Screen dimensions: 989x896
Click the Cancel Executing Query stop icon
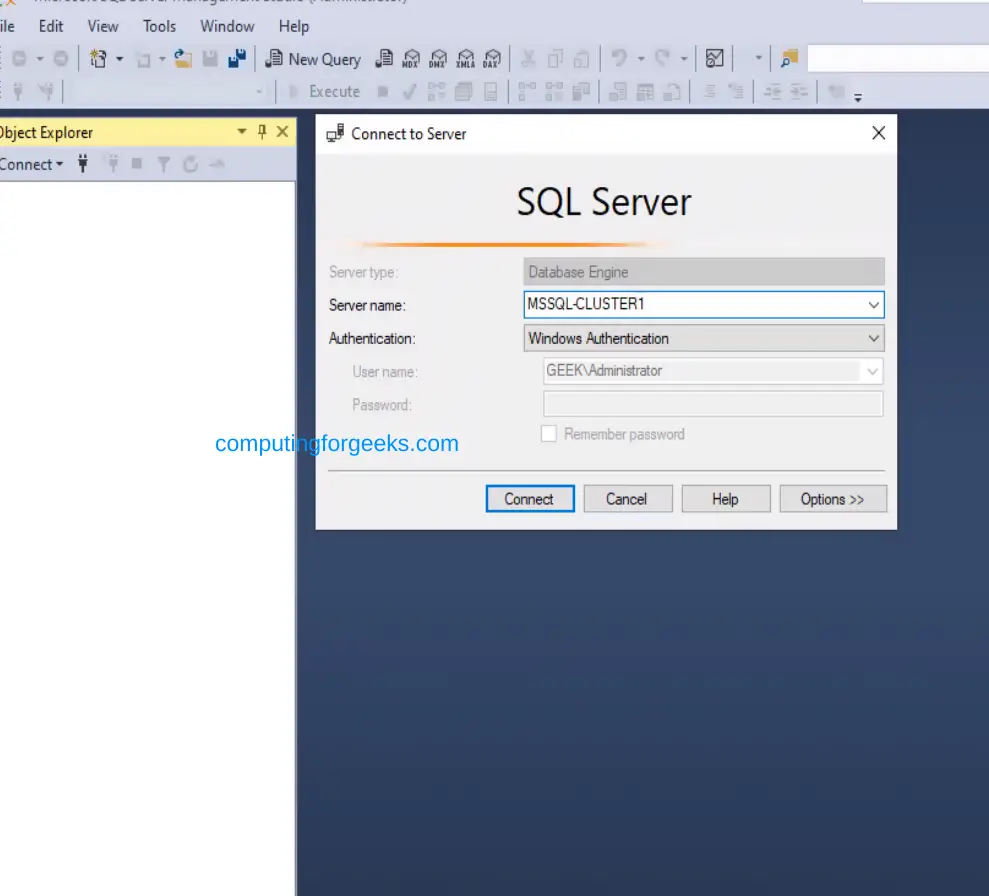tap(382, 92)
